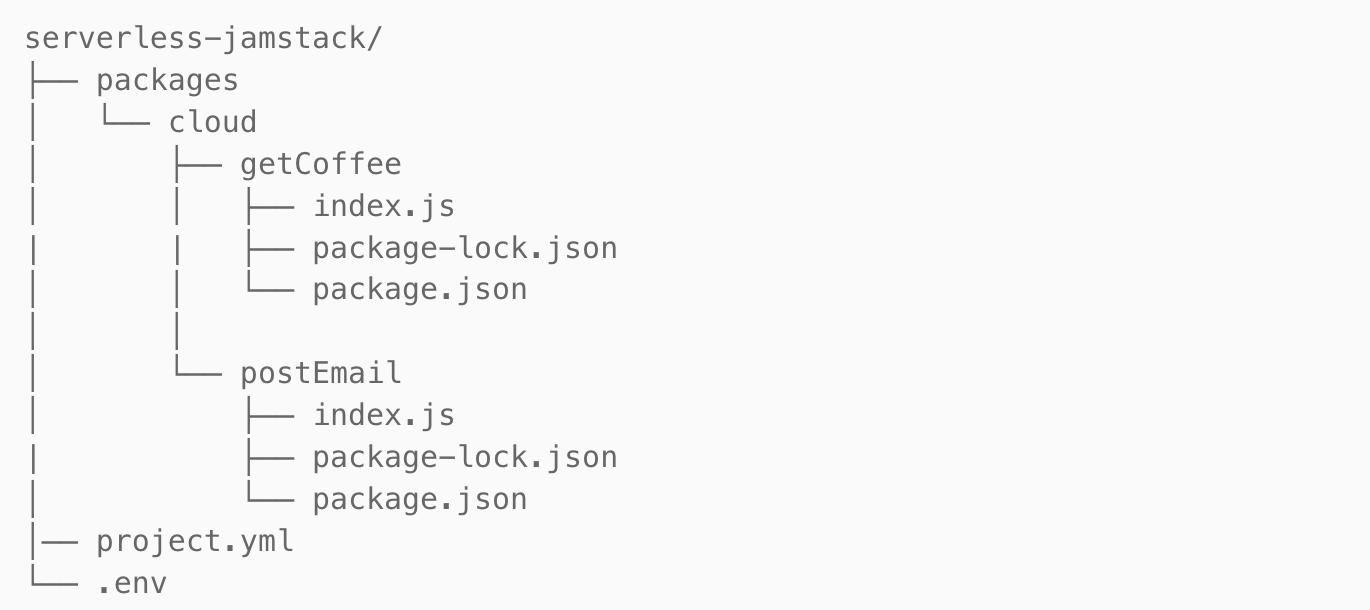Open the cloud directory
Image resolution: width=1370 pixels, height=610 pixels.
pyautogui.click(x=212, y=122)
